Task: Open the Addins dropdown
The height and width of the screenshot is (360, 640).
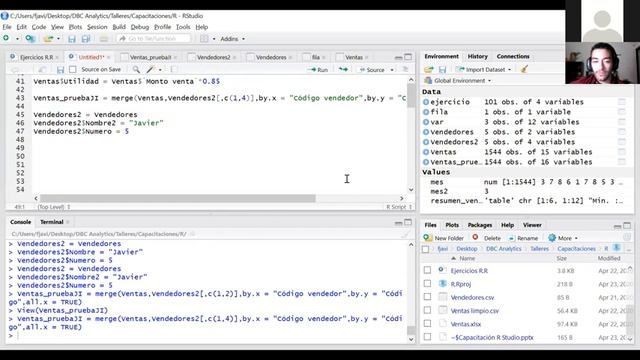Action: point(233,39)
